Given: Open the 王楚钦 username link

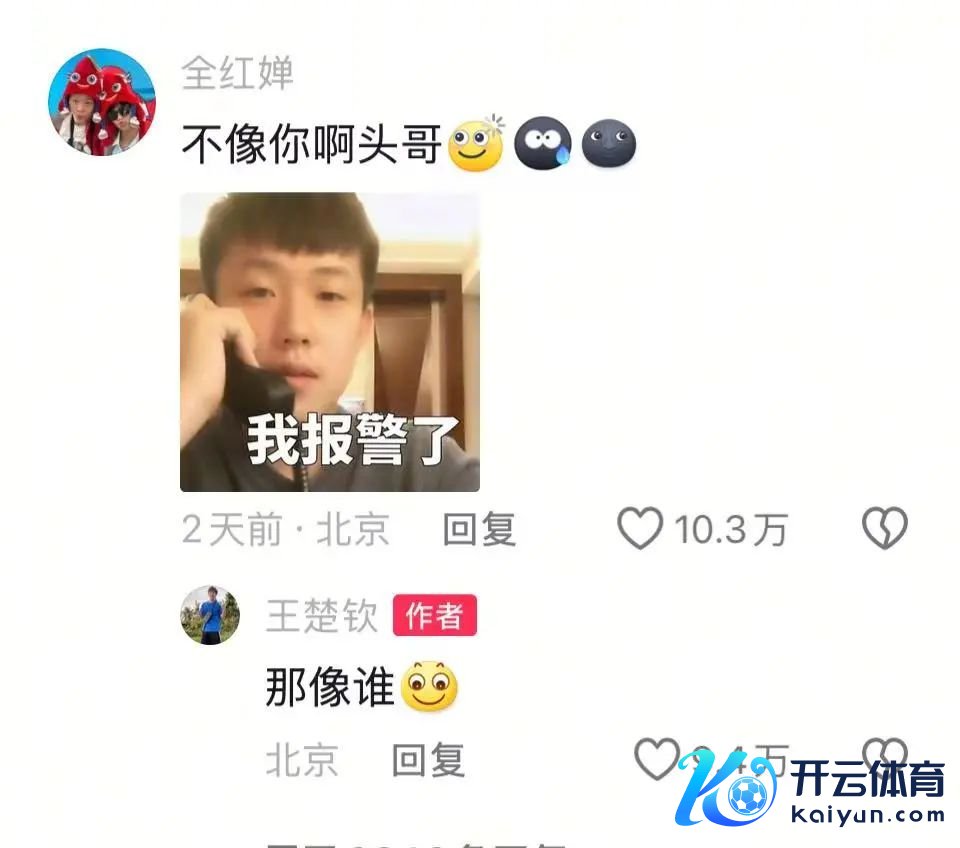Looking at the screenshot, I should [x=322, y=615].
